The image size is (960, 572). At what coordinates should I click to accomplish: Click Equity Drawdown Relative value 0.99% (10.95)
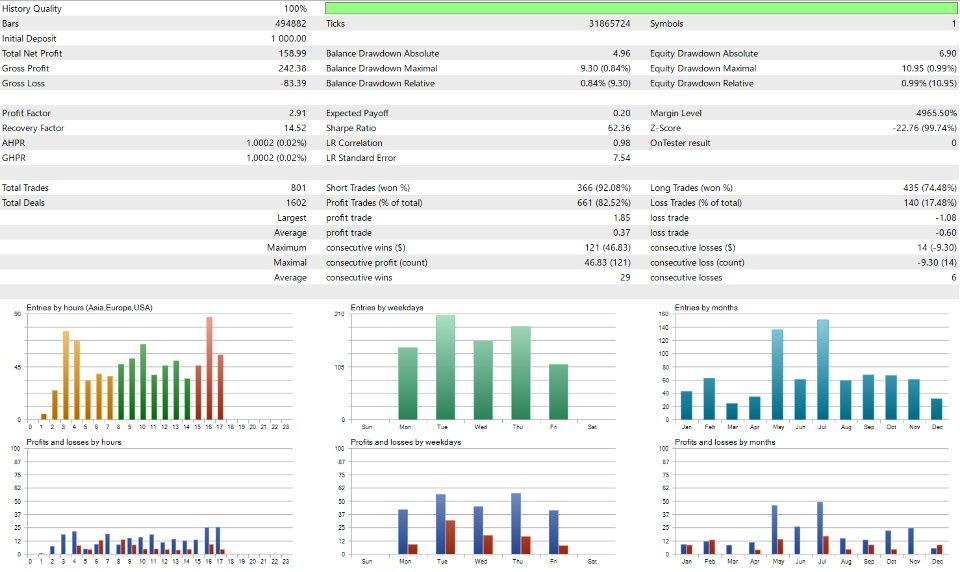[x=929, y=83]
